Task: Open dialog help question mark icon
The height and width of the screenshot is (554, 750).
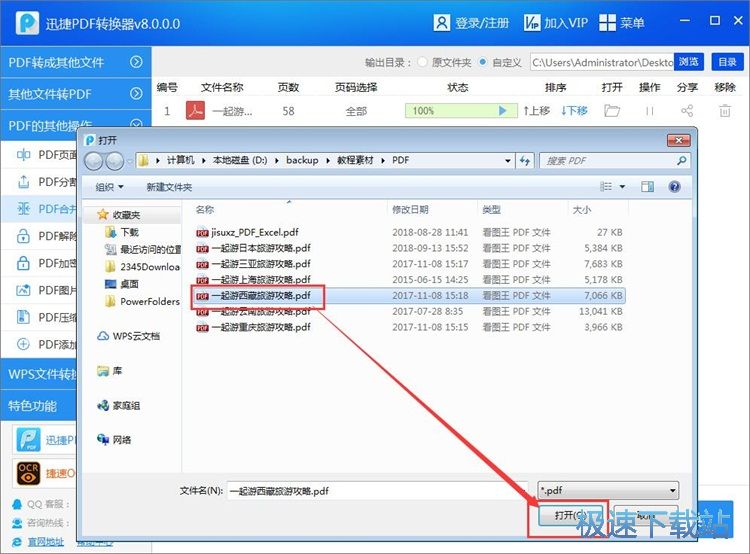Action: point(674,187)
